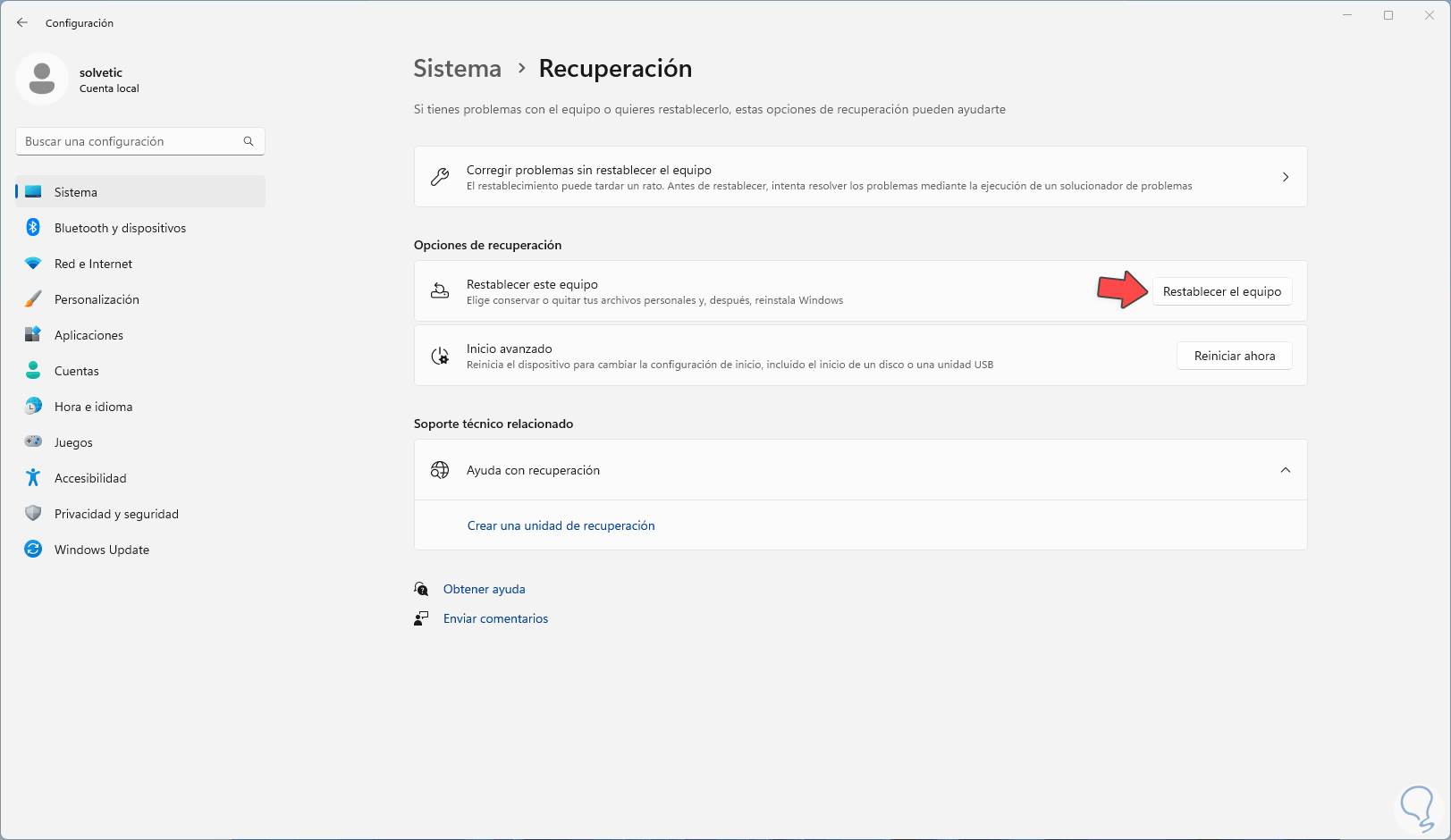Select Aplicaciones in the sidebar

click(x=89, y=335)
